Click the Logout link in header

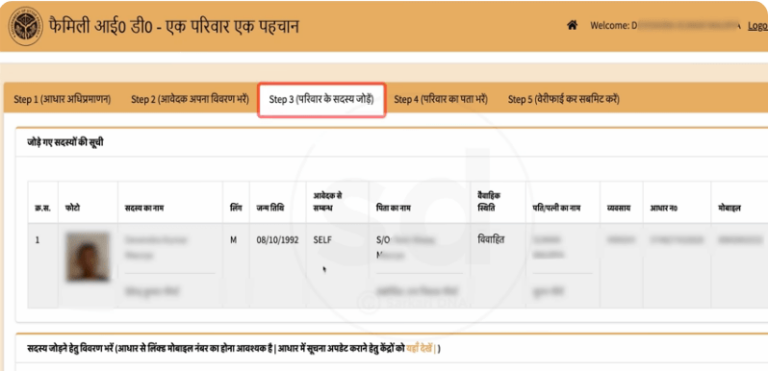(x=758, y=25)
